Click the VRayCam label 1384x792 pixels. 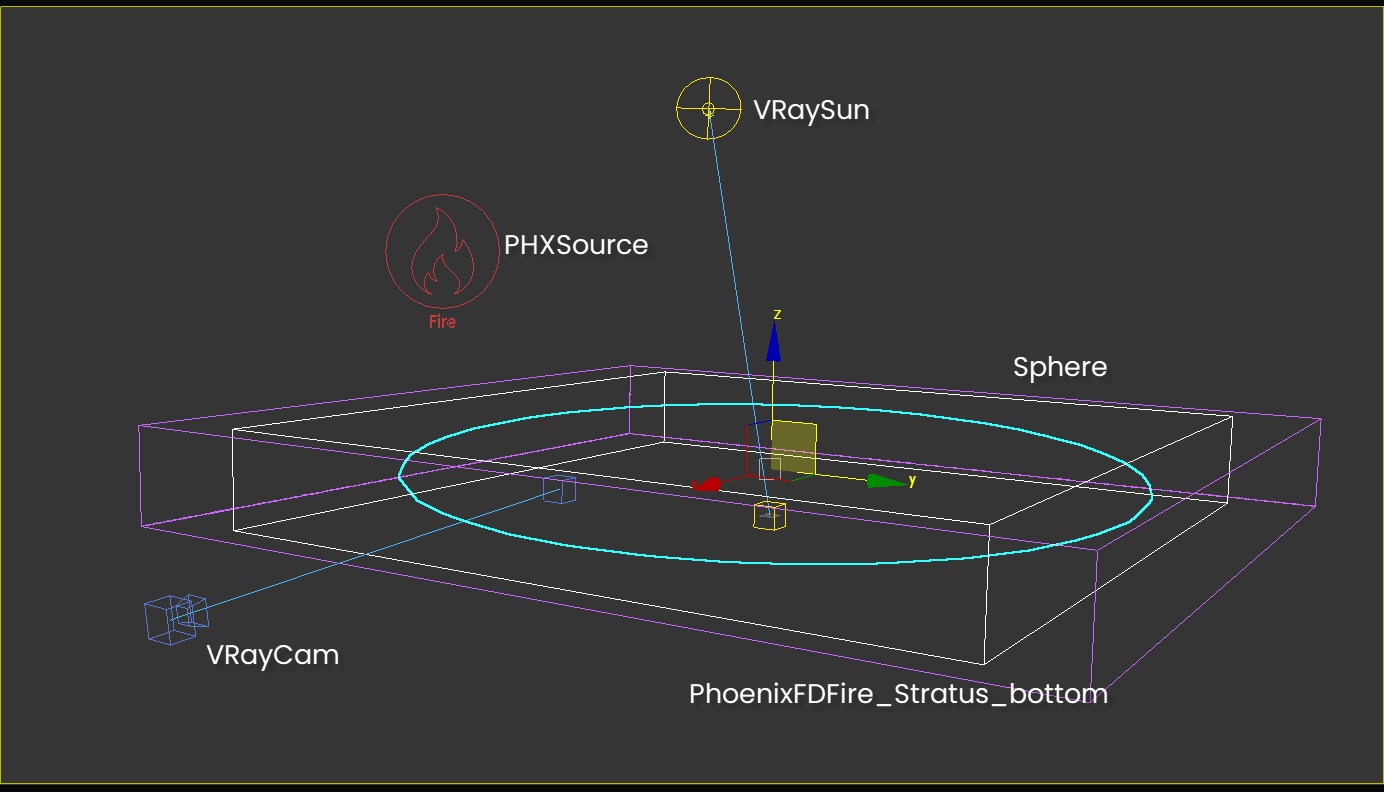(273, 655)
